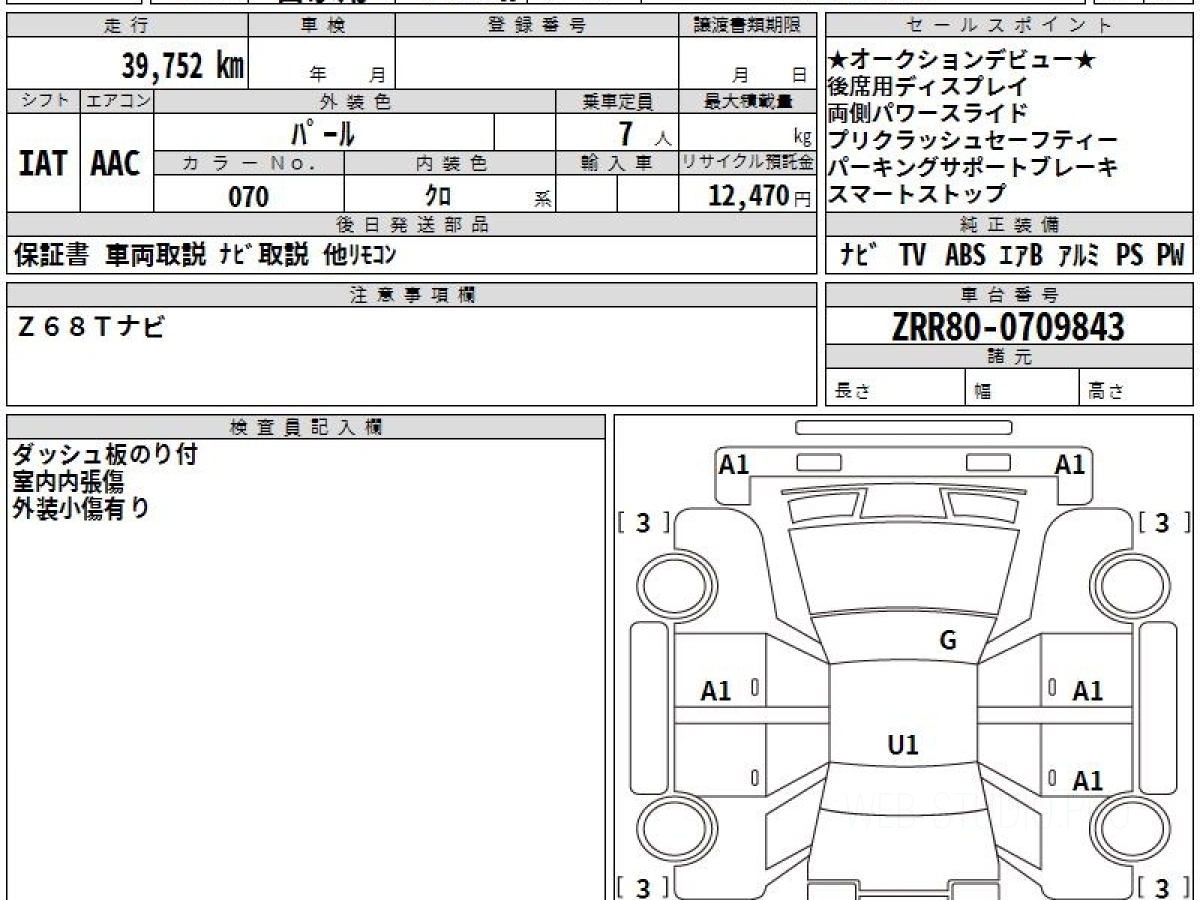Click the カラーNo. header
The width and height of the screenshot is (1200, 900).
pos(250,163)
